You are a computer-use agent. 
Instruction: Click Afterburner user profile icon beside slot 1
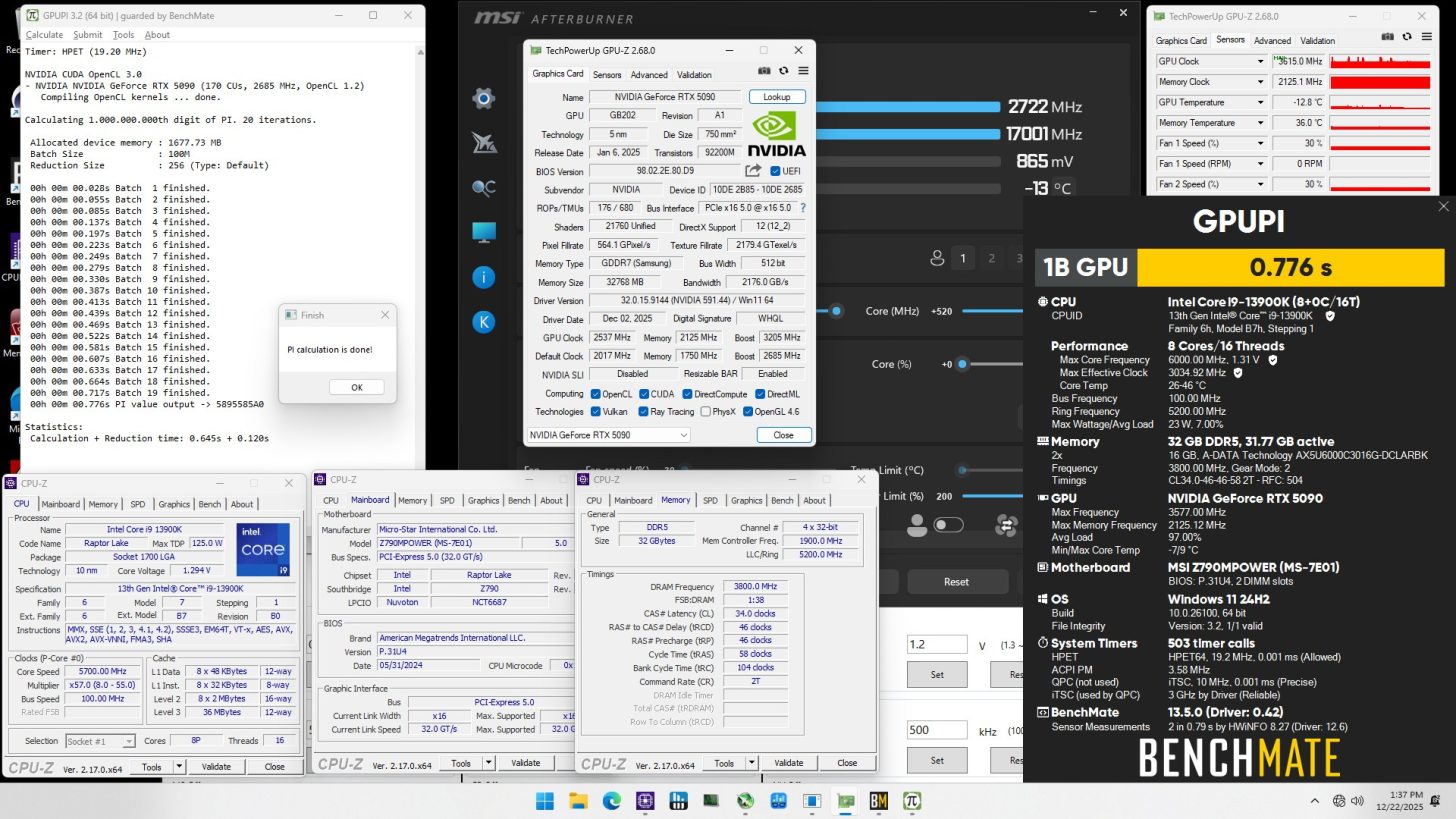click(x=937, y=258)
